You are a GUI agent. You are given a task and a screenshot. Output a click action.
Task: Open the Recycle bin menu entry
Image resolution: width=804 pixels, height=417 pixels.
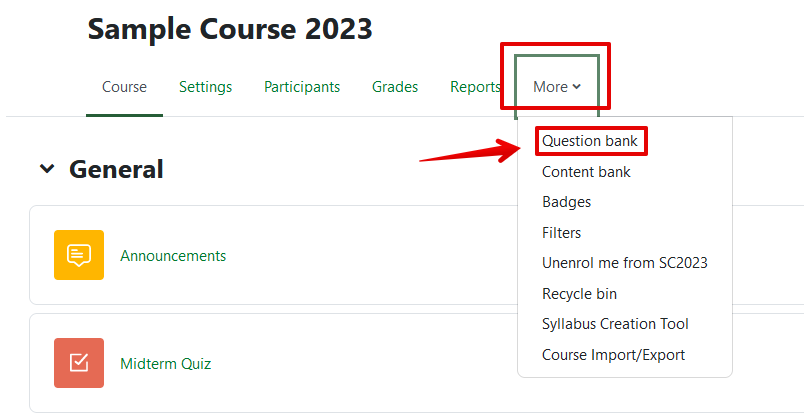click(x=579, y=294)
